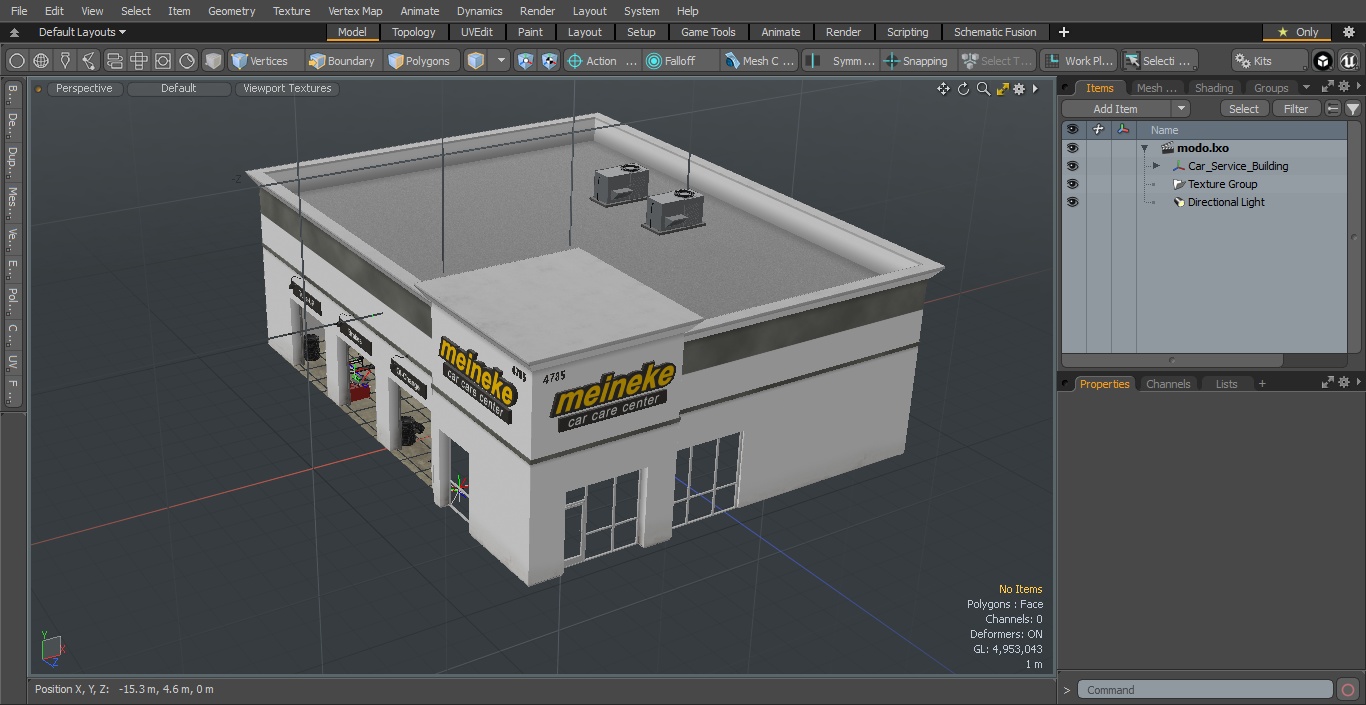1366x705 pixels.
Task: Click the items cube mode icon
Action: click(476, 61)
